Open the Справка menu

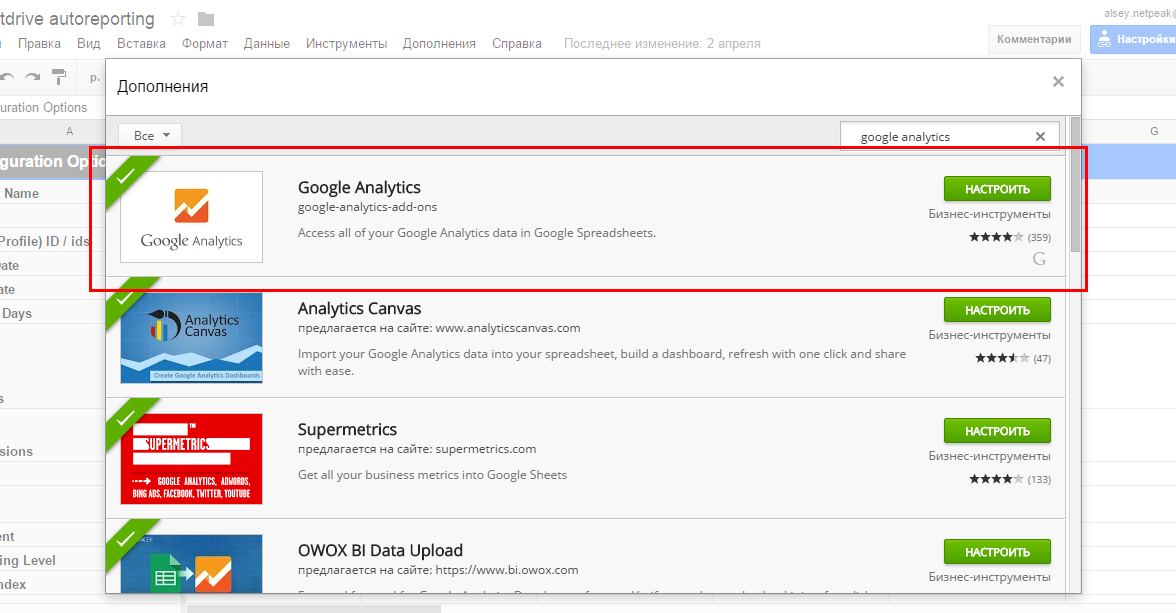pyautogui.click(x=517, y=44)
